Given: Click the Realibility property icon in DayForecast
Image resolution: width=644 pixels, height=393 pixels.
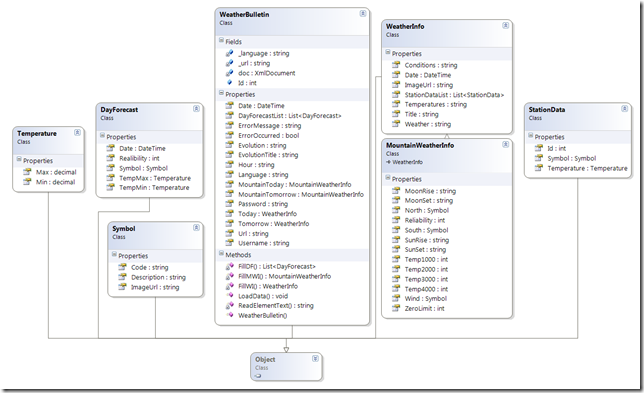Looking at the screenshot, I should [110, 158].
